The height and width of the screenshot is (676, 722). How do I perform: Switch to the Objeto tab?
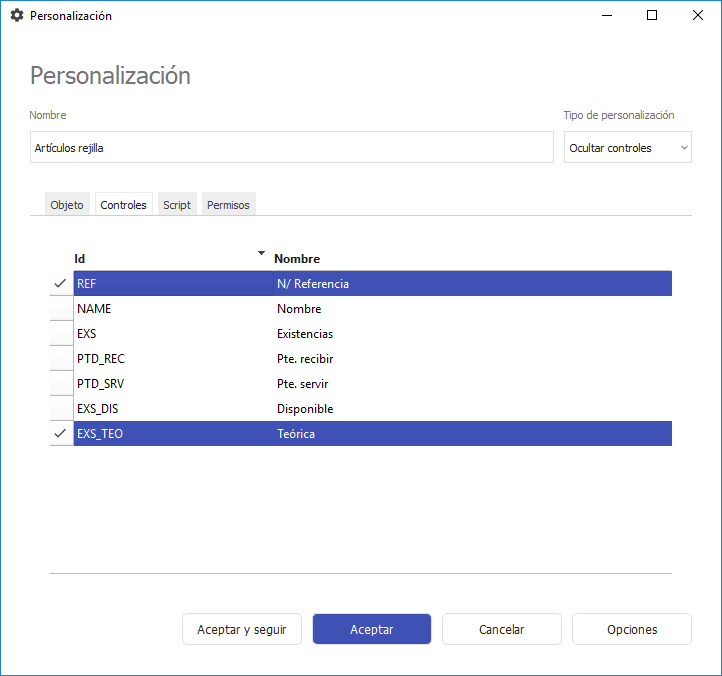[x=67, y=205]
